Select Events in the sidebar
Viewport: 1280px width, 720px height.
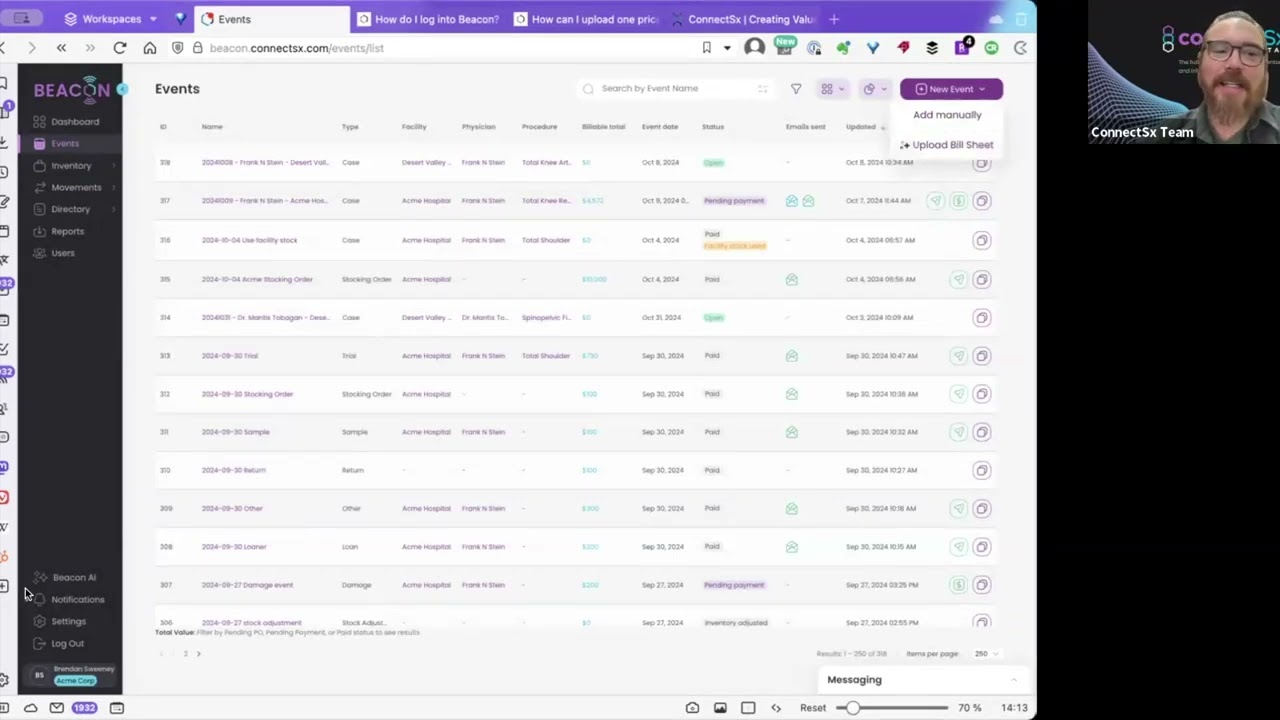64,144
